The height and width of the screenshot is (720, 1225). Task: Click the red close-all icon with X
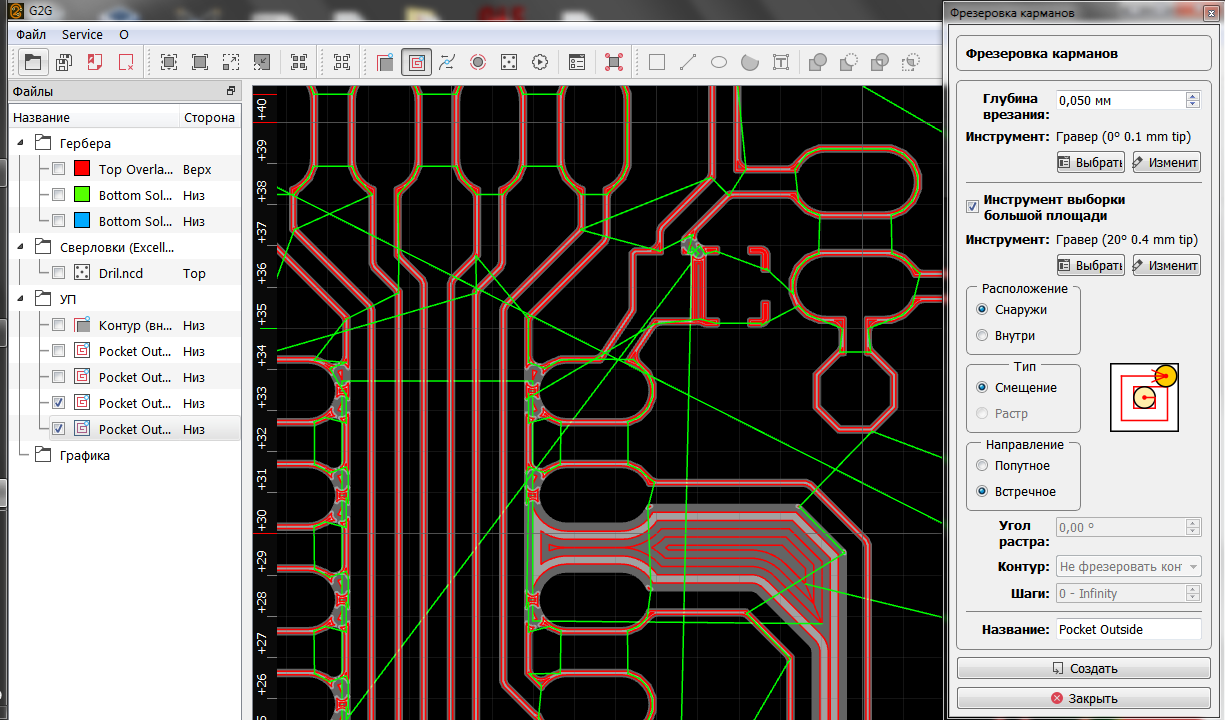(126, 62)
